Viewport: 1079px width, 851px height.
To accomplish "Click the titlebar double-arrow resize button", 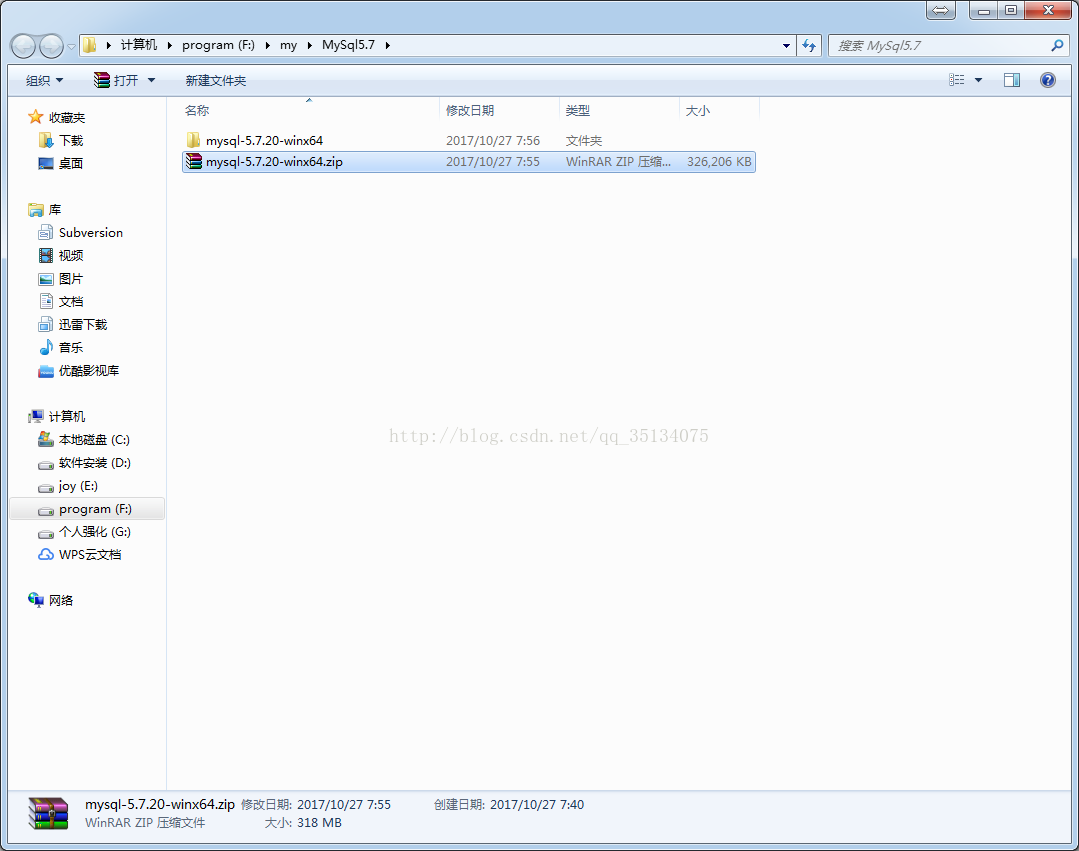I will (941, 10).
